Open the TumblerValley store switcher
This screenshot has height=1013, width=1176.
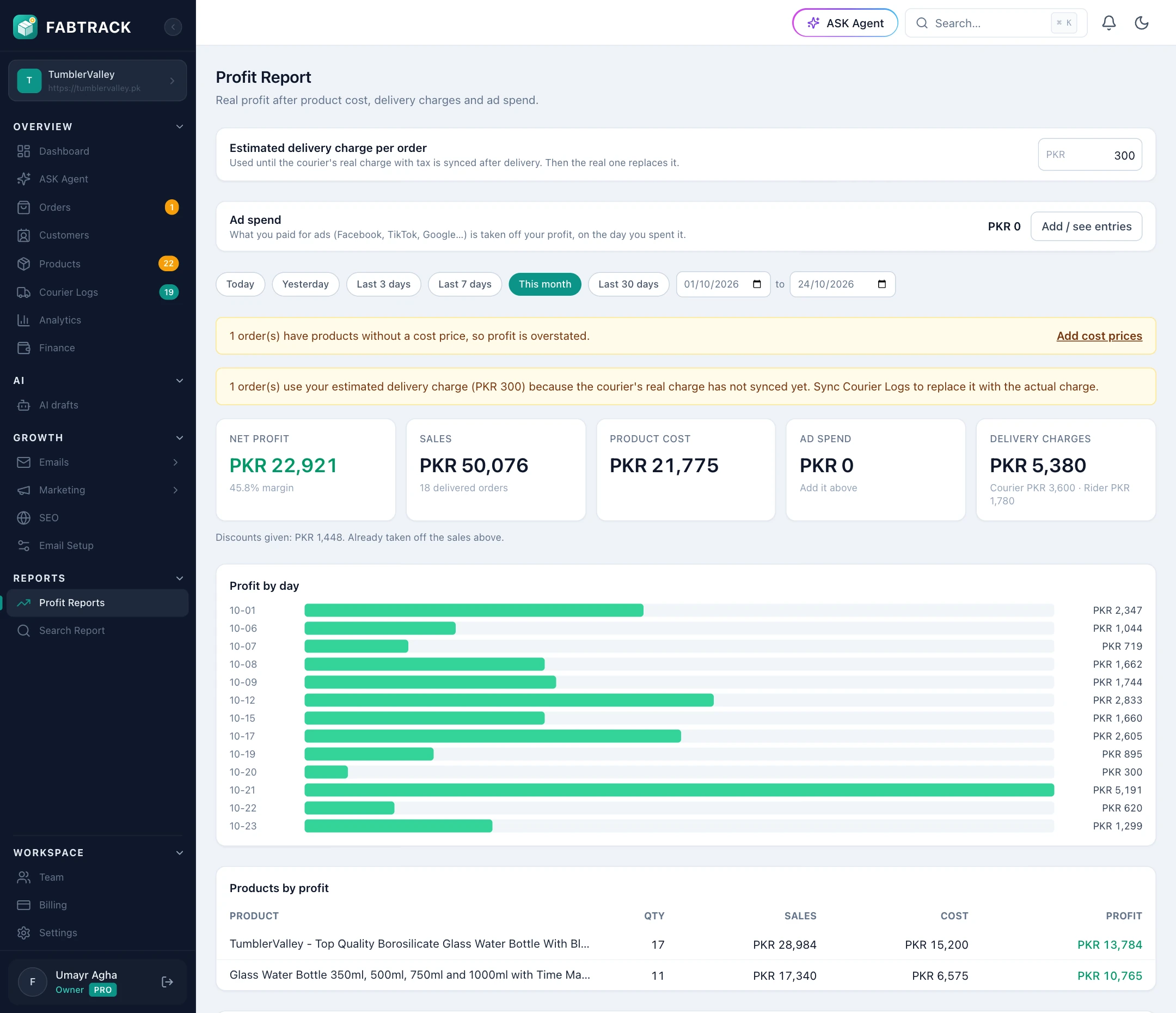97,81
